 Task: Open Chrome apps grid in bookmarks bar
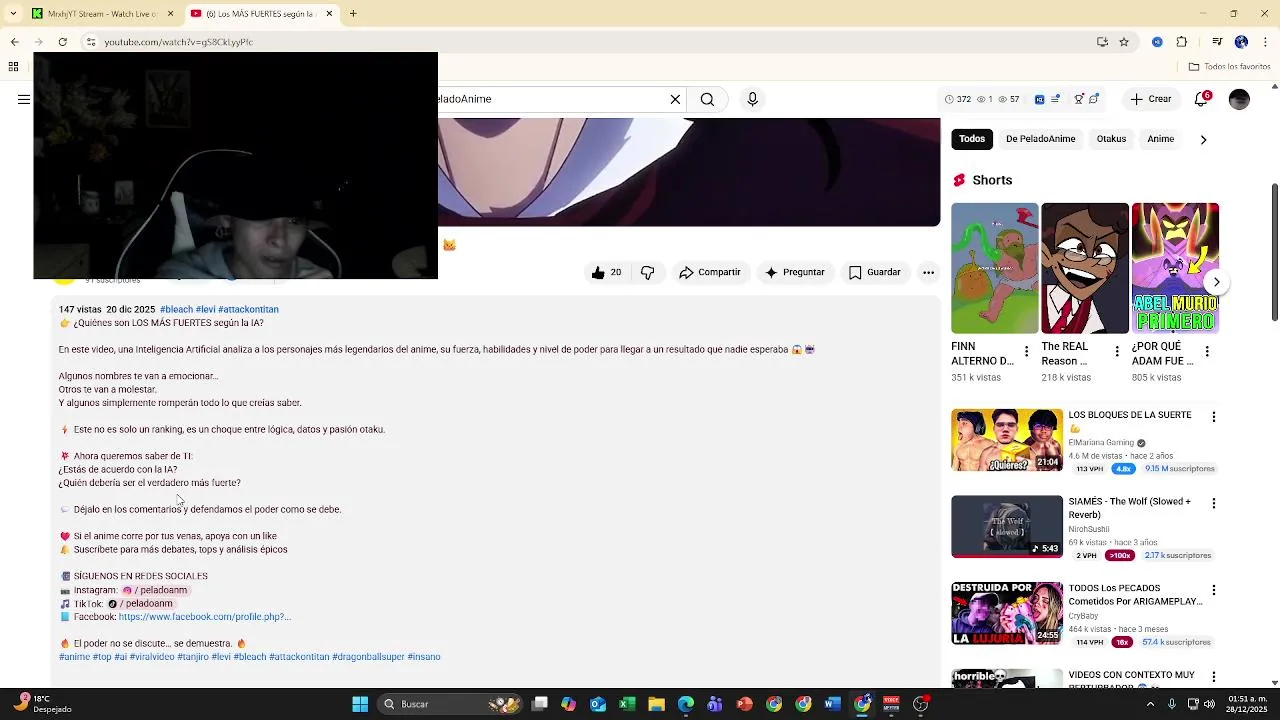[13, 67]
